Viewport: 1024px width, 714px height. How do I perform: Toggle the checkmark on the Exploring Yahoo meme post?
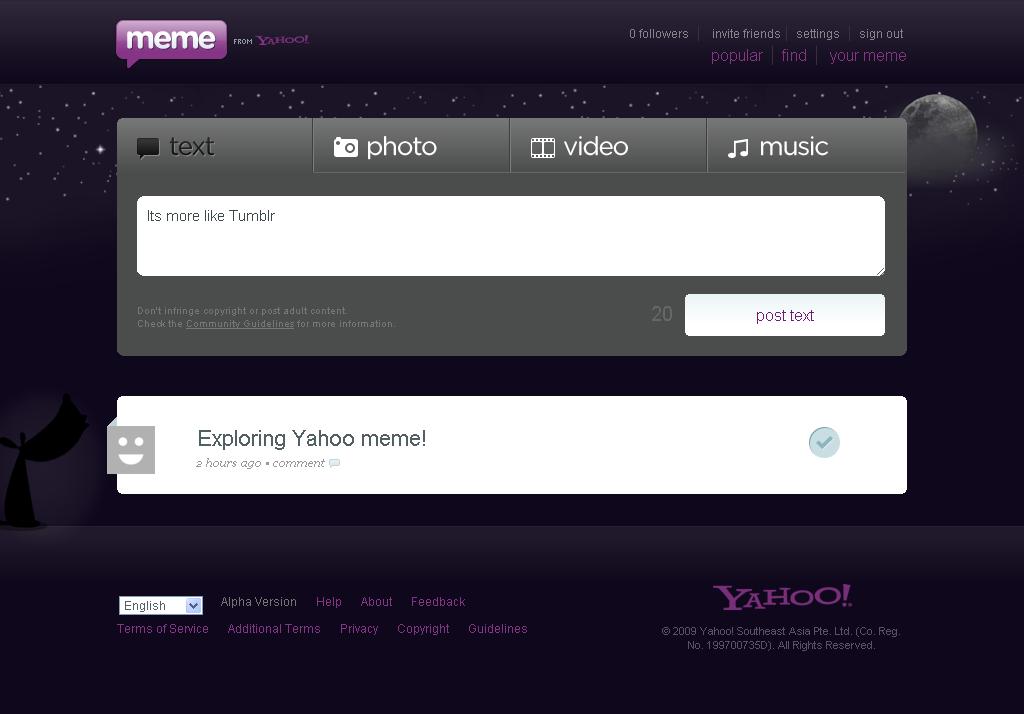[x=824, y=441]
